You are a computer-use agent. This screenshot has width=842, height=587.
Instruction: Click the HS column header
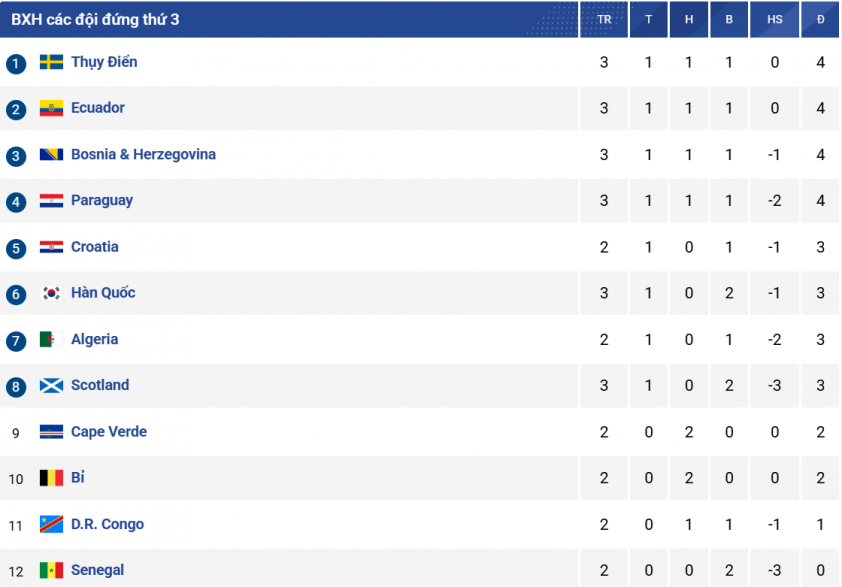(774, 19)
